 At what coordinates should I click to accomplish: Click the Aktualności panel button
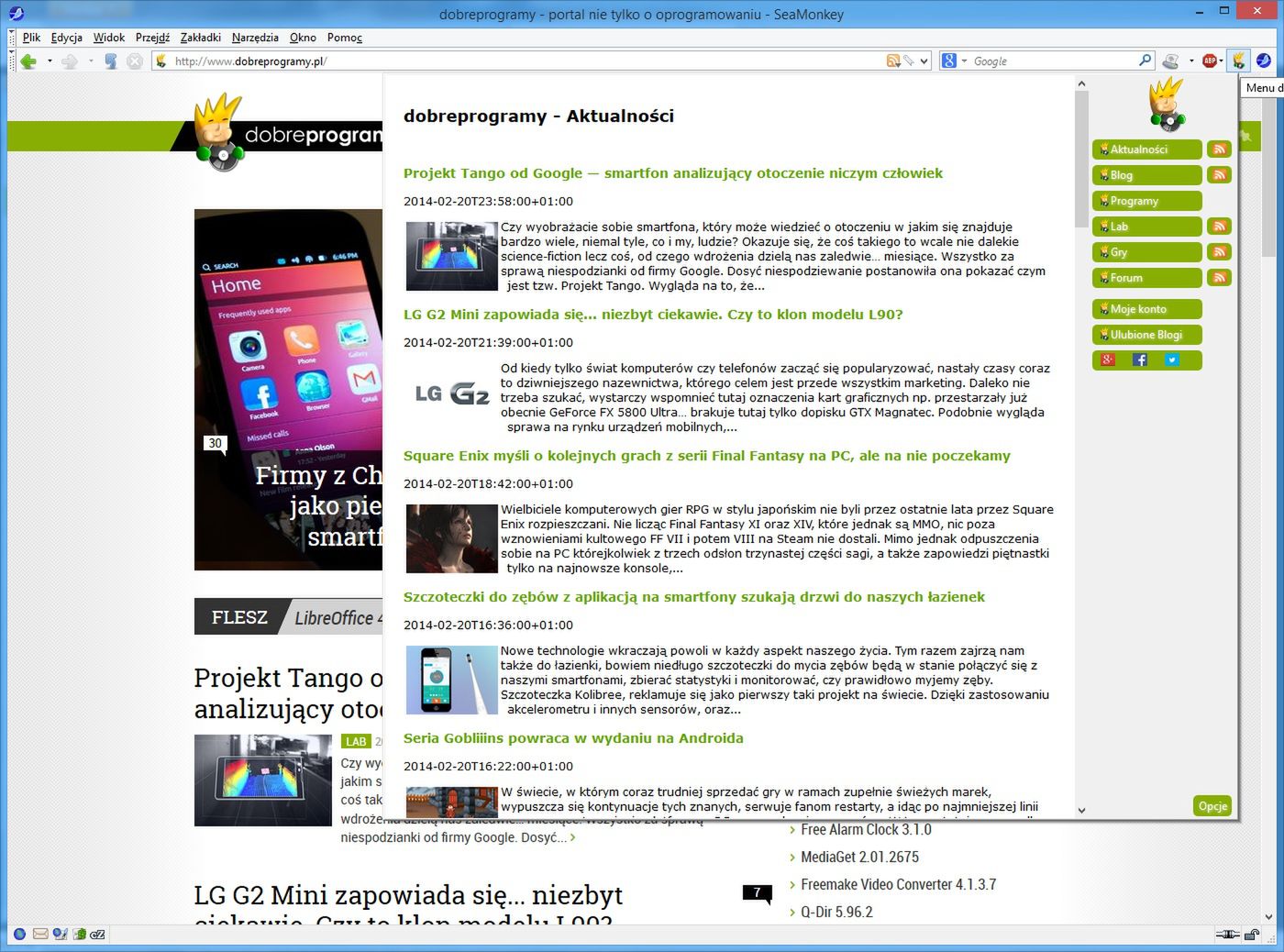[1147, 149]
